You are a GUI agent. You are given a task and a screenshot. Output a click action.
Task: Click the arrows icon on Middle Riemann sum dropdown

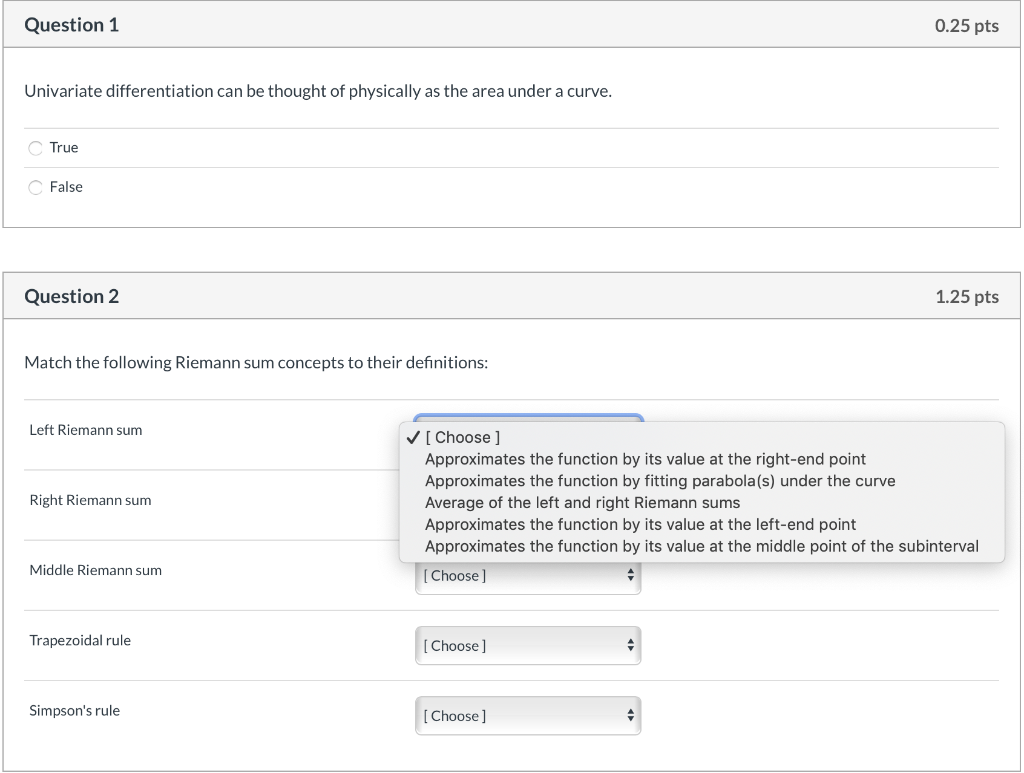click(630, 576)
